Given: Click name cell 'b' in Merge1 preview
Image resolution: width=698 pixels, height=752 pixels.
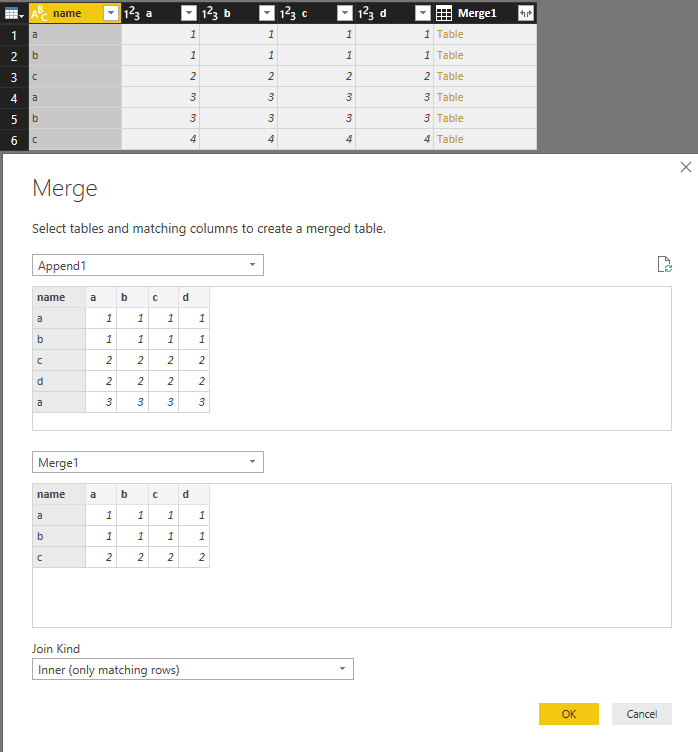Looking at the screenshot, I should (x=59, y=536).
